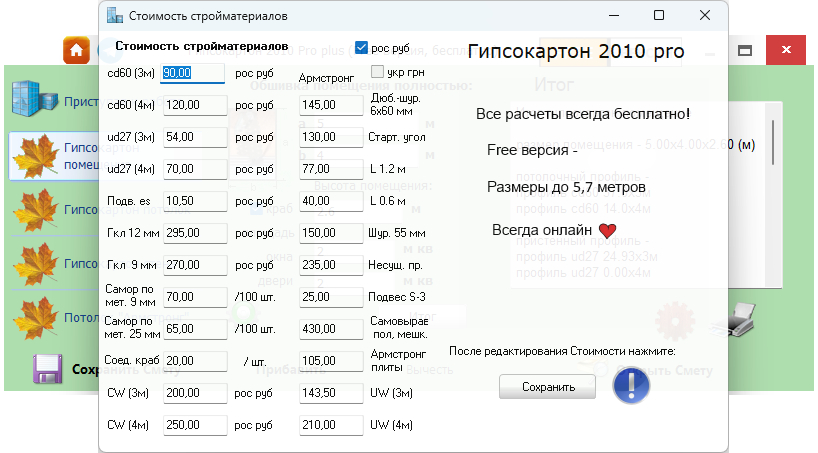Viewport: 818px width, 453px height.
Task: Click the orange home icon in the background window
Action: (76, 50)
